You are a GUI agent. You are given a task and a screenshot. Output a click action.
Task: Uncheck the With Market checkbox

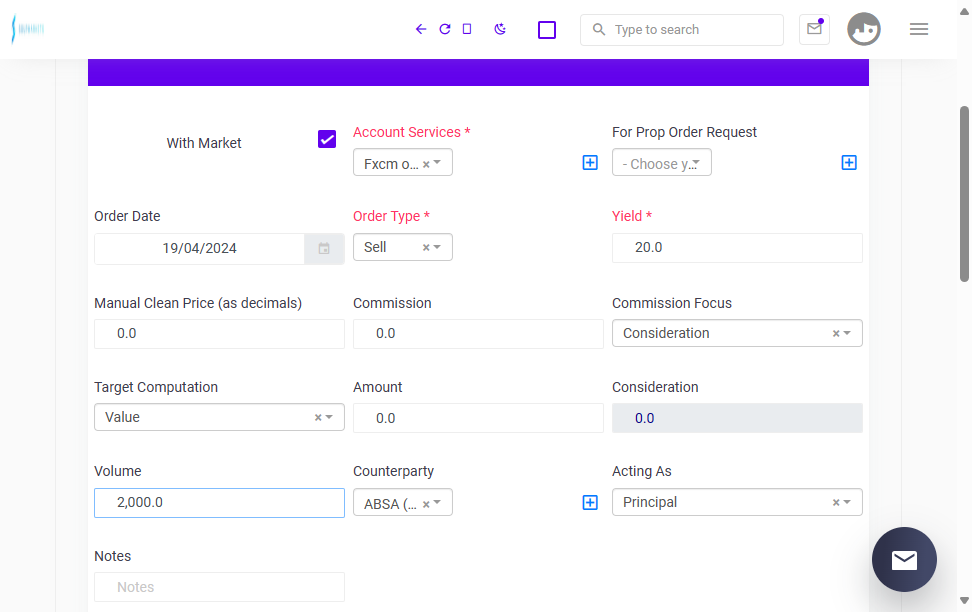[x=327, y=139]
